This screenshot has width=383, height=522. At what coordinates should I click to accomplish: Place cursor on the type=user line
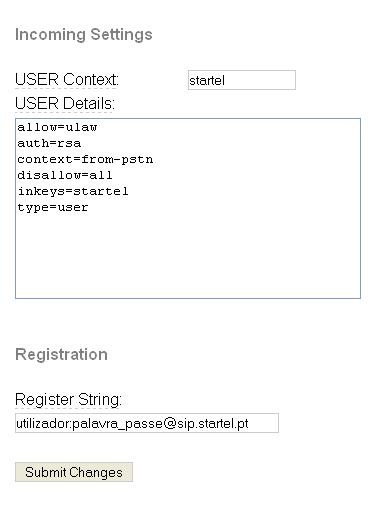(53, 207)
